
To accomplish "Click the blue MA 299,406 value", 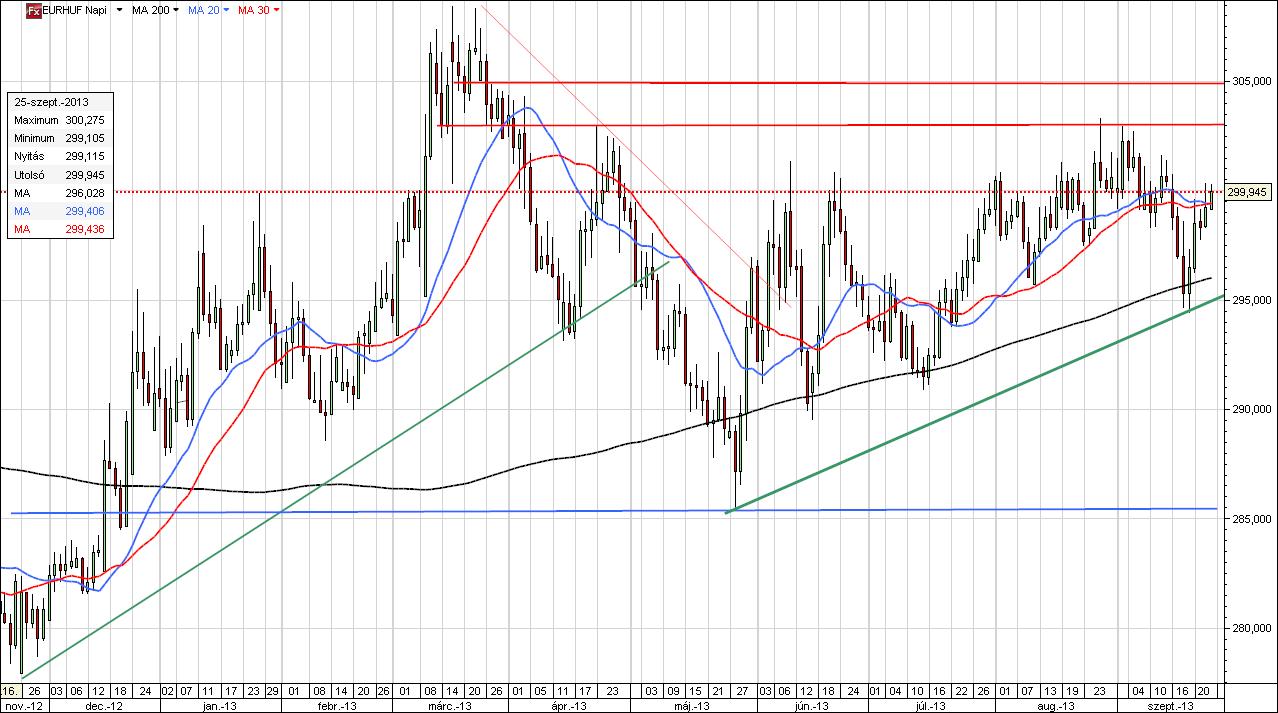I will [85, 212].
